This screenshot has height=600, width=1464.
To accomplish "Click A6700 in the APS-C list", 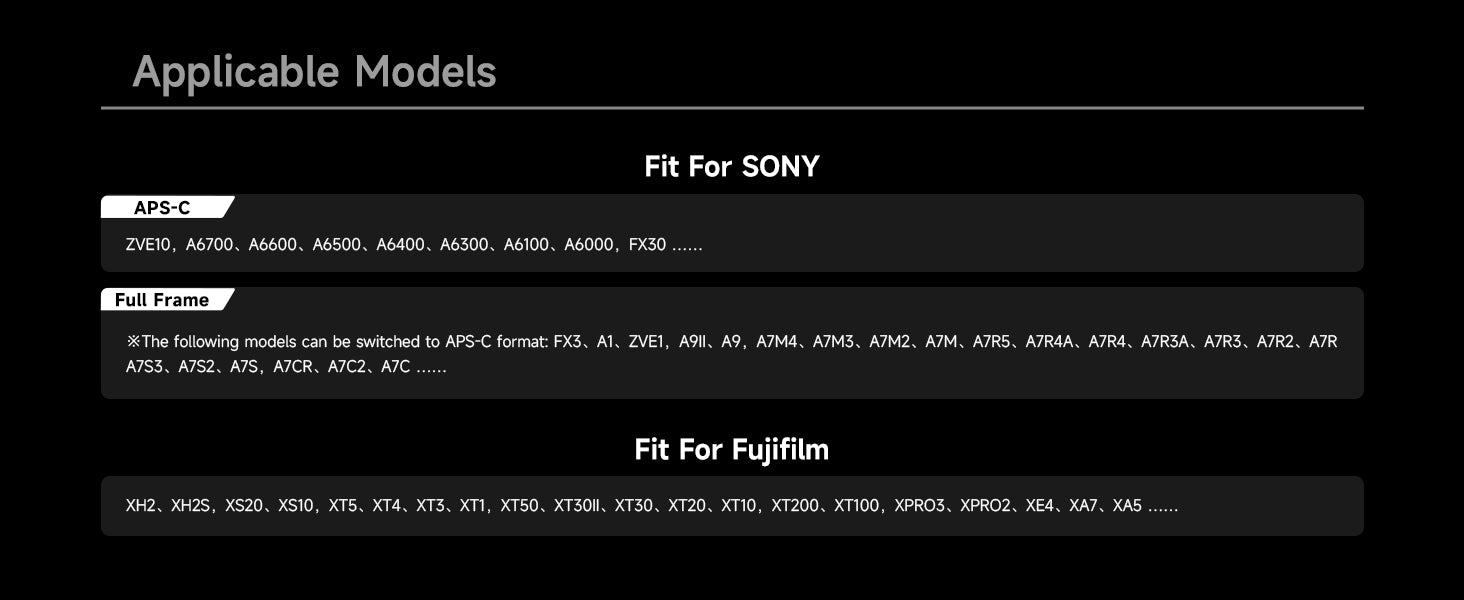I will tap(209, 244).
